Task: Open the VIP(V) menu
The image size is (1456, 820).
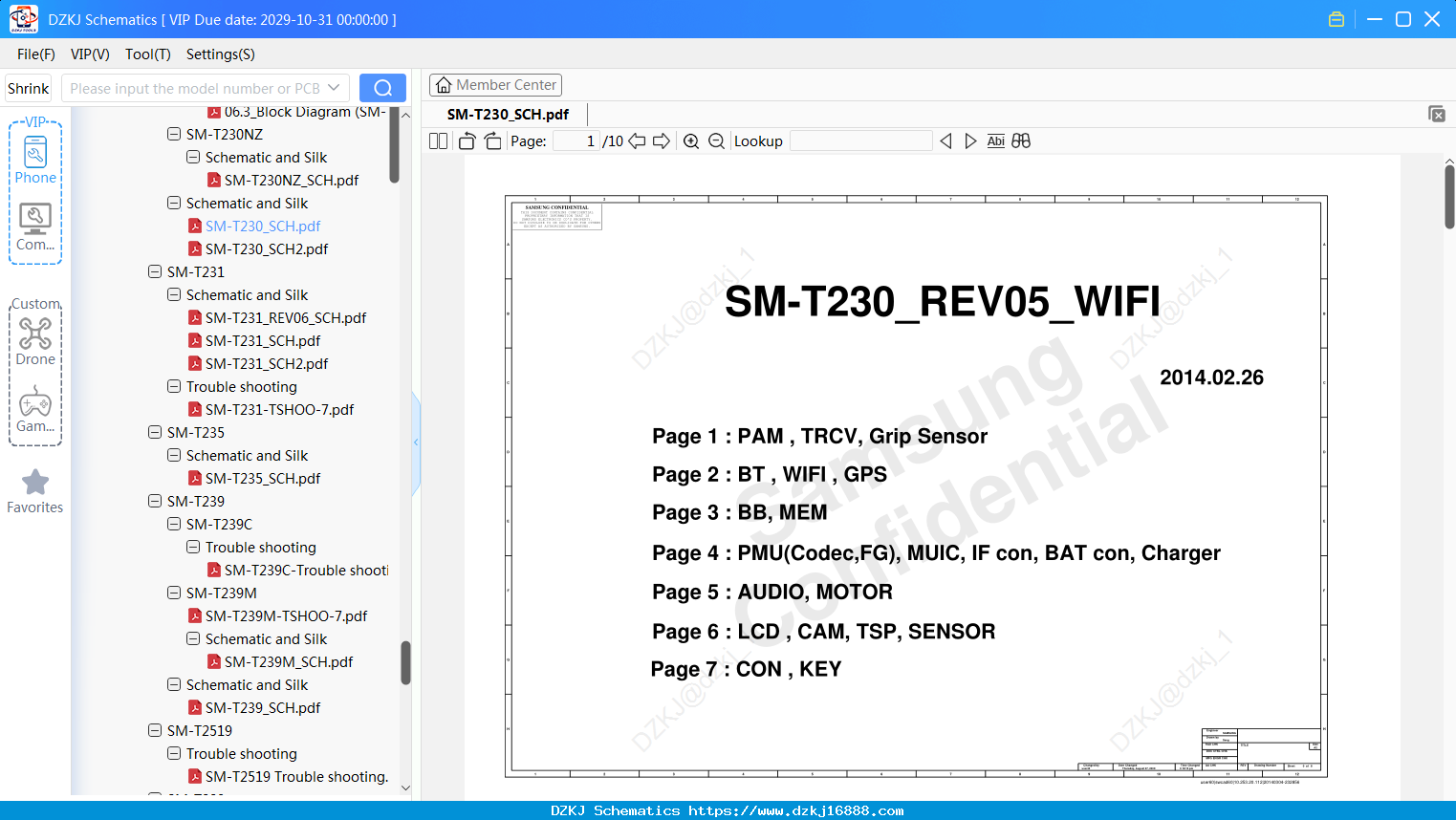Action: tap(90, 54)
